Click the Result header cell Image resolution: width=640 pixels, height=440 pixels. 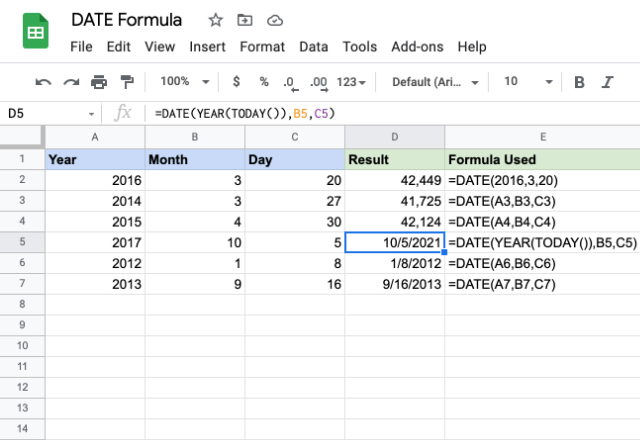click(395, 159)
